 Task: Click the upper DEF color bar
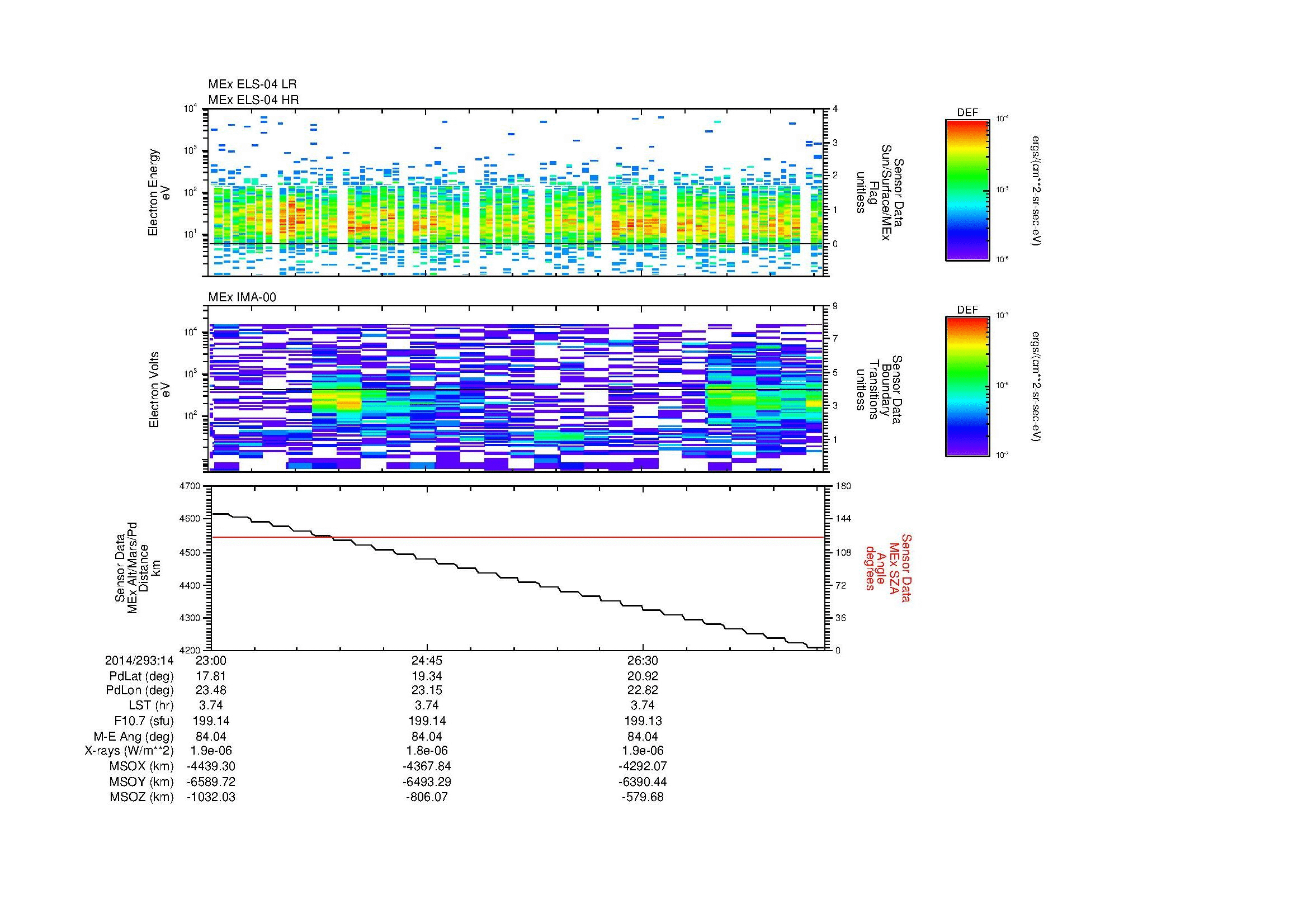(x=967, y=189)
